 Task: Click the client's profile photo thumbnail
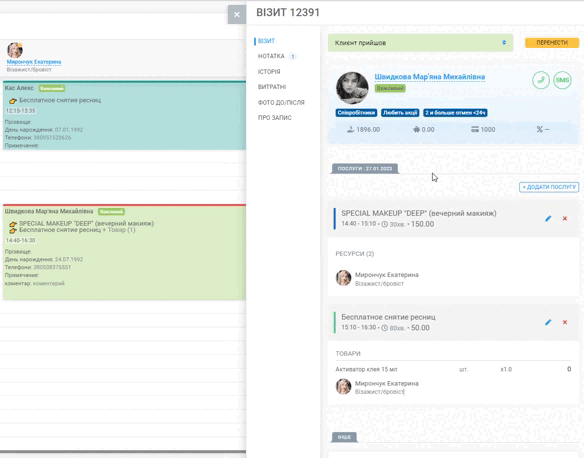pyautogui.click(x=352, y=88)
